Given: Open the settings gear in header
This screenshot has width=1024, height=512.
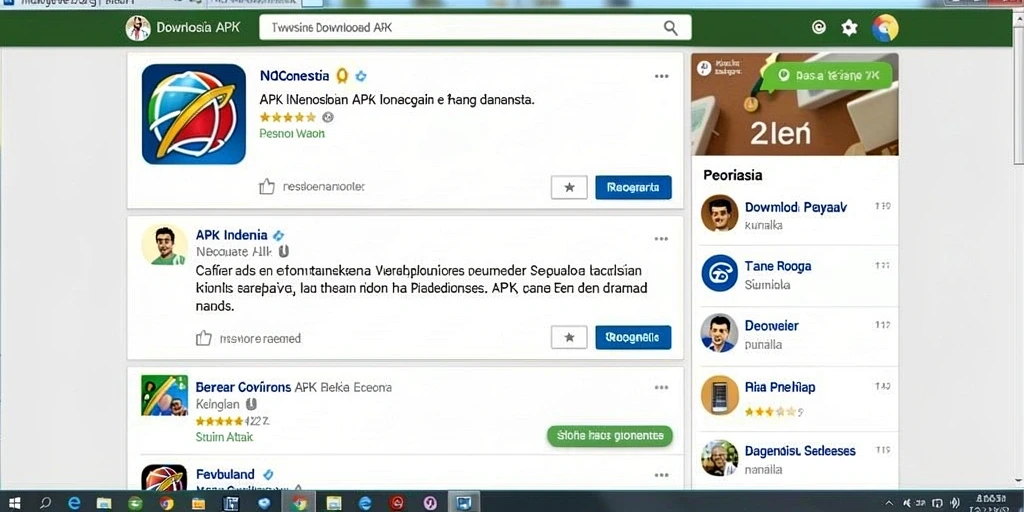Looking at the screenshot, I should tap(849, 27).
